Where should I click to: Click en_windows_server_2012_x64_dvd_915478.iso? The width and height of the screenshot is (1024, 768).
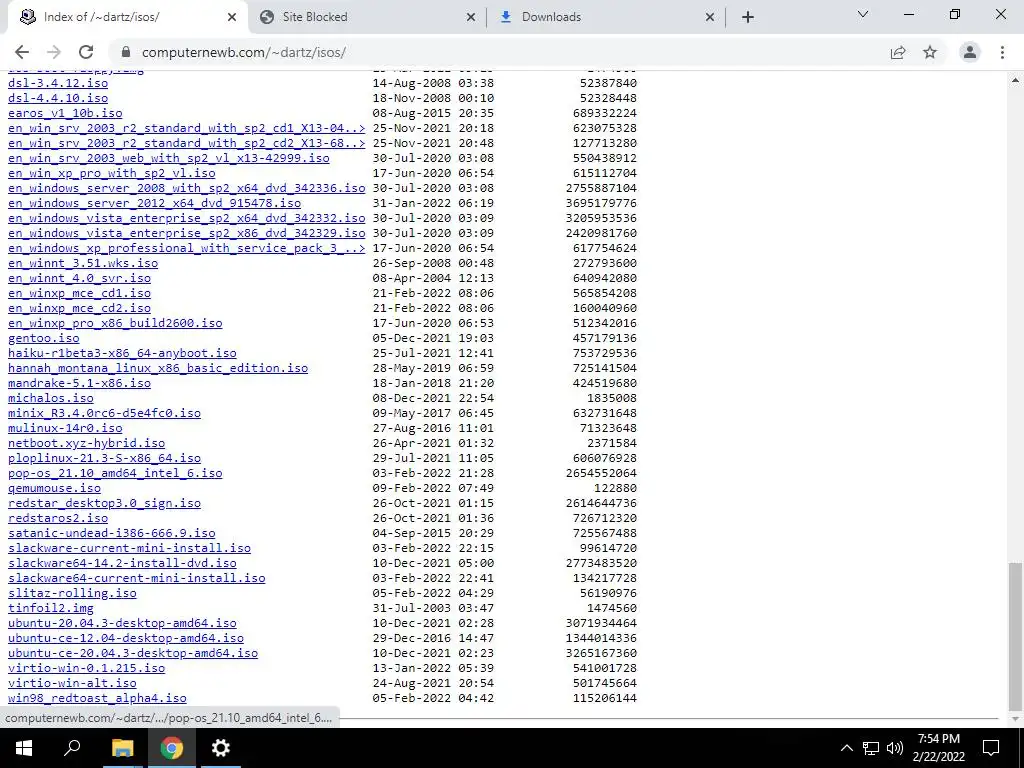coord(154,203)
